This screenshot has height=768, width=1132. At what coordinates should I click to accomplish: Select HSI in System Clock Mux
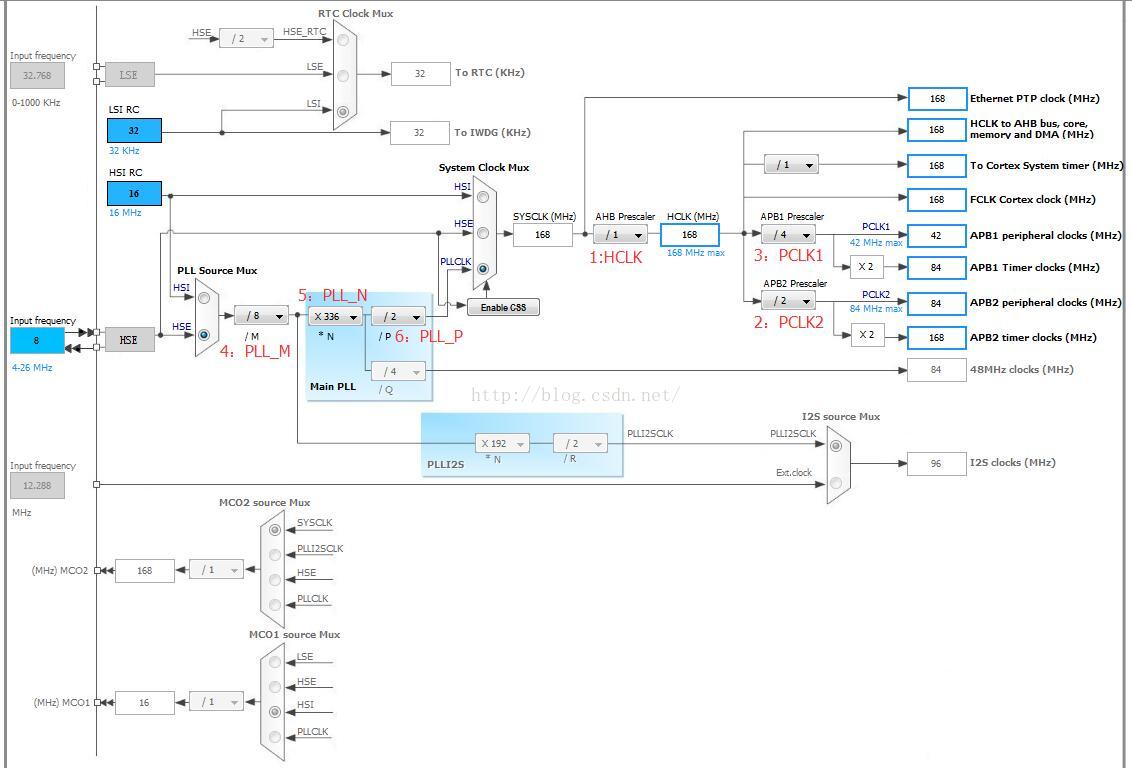coord(483,196)
